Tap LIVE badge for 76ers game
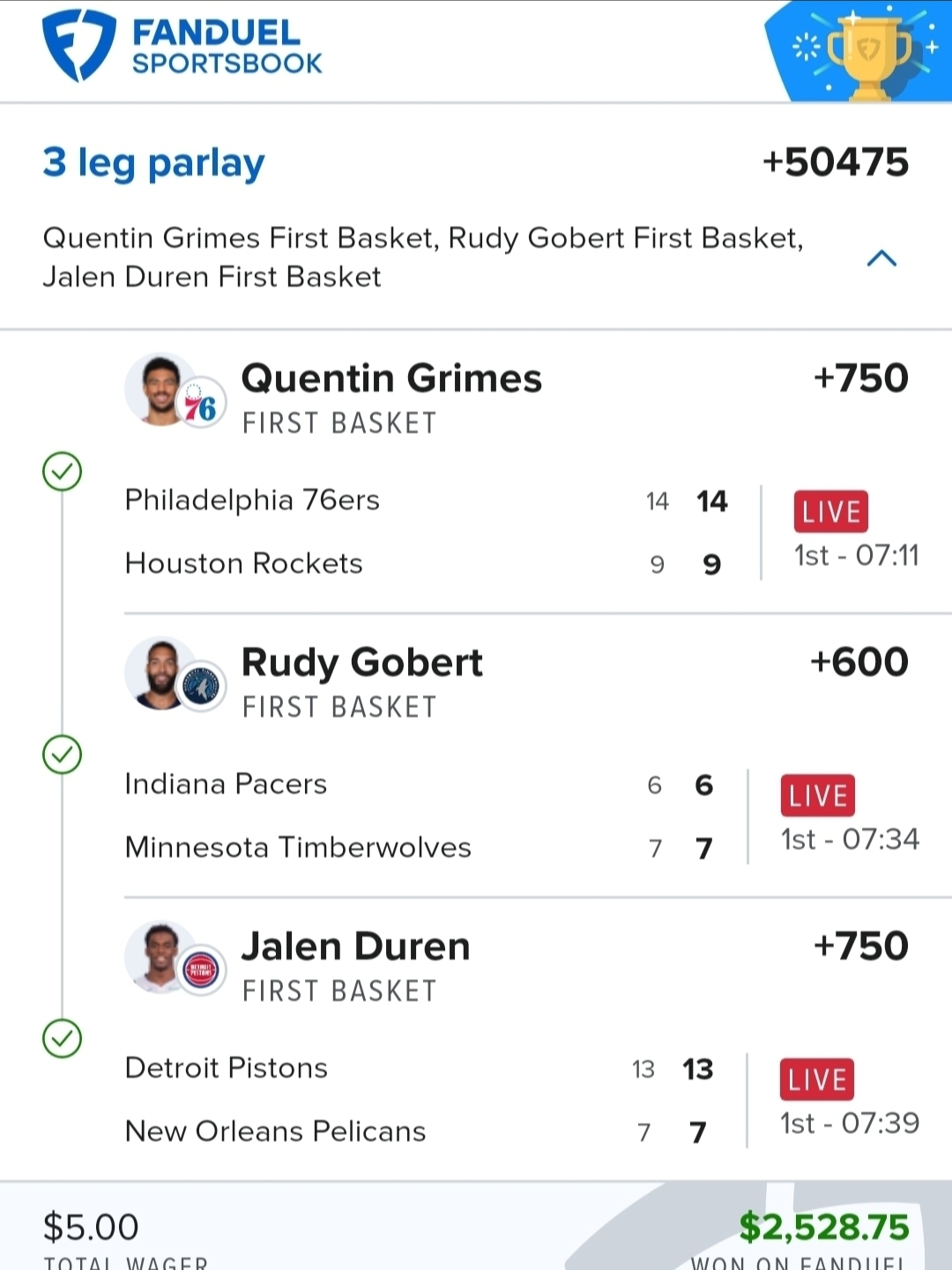 tap(831, 512)
